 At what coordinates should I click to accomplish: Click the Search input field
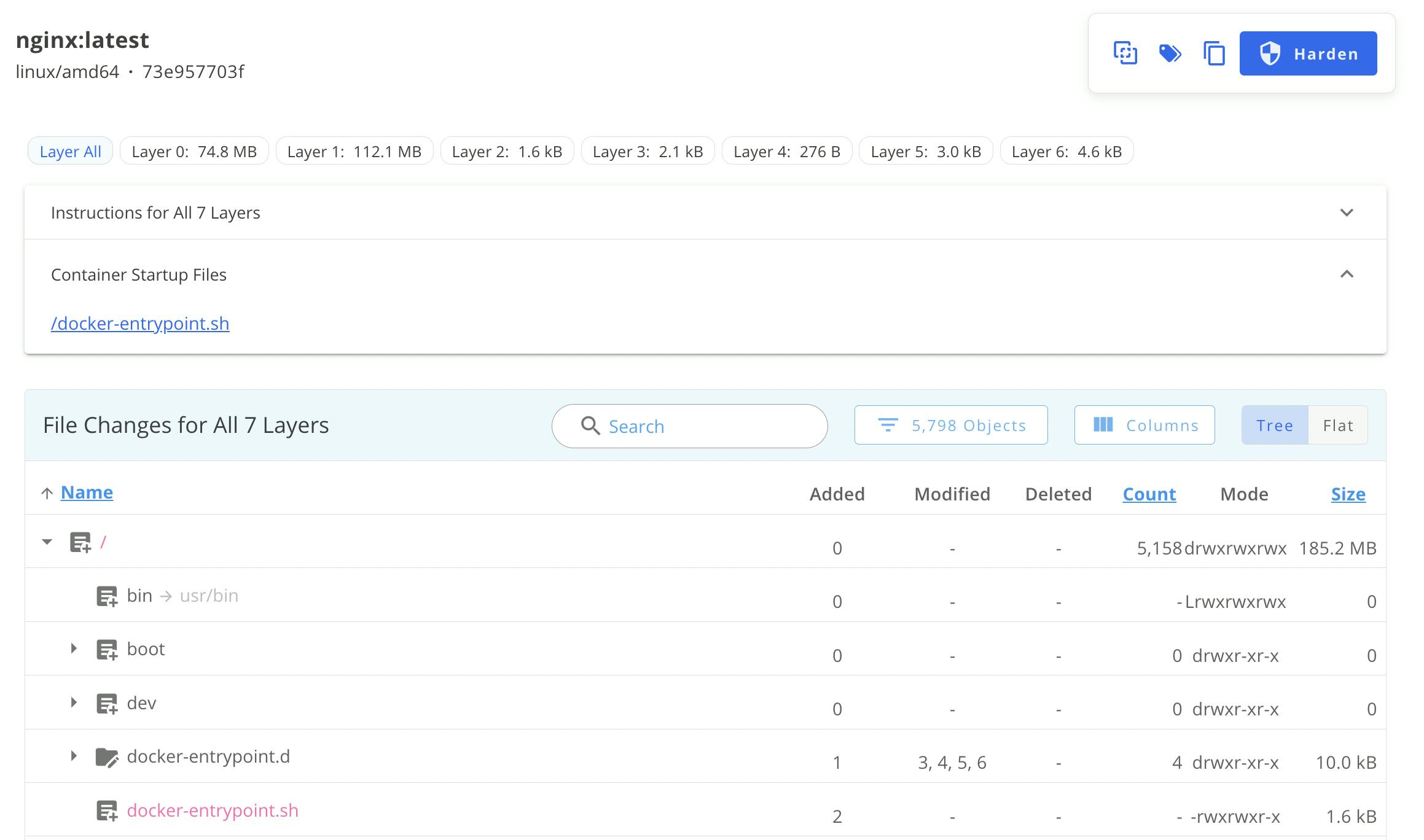click(689, 426)
